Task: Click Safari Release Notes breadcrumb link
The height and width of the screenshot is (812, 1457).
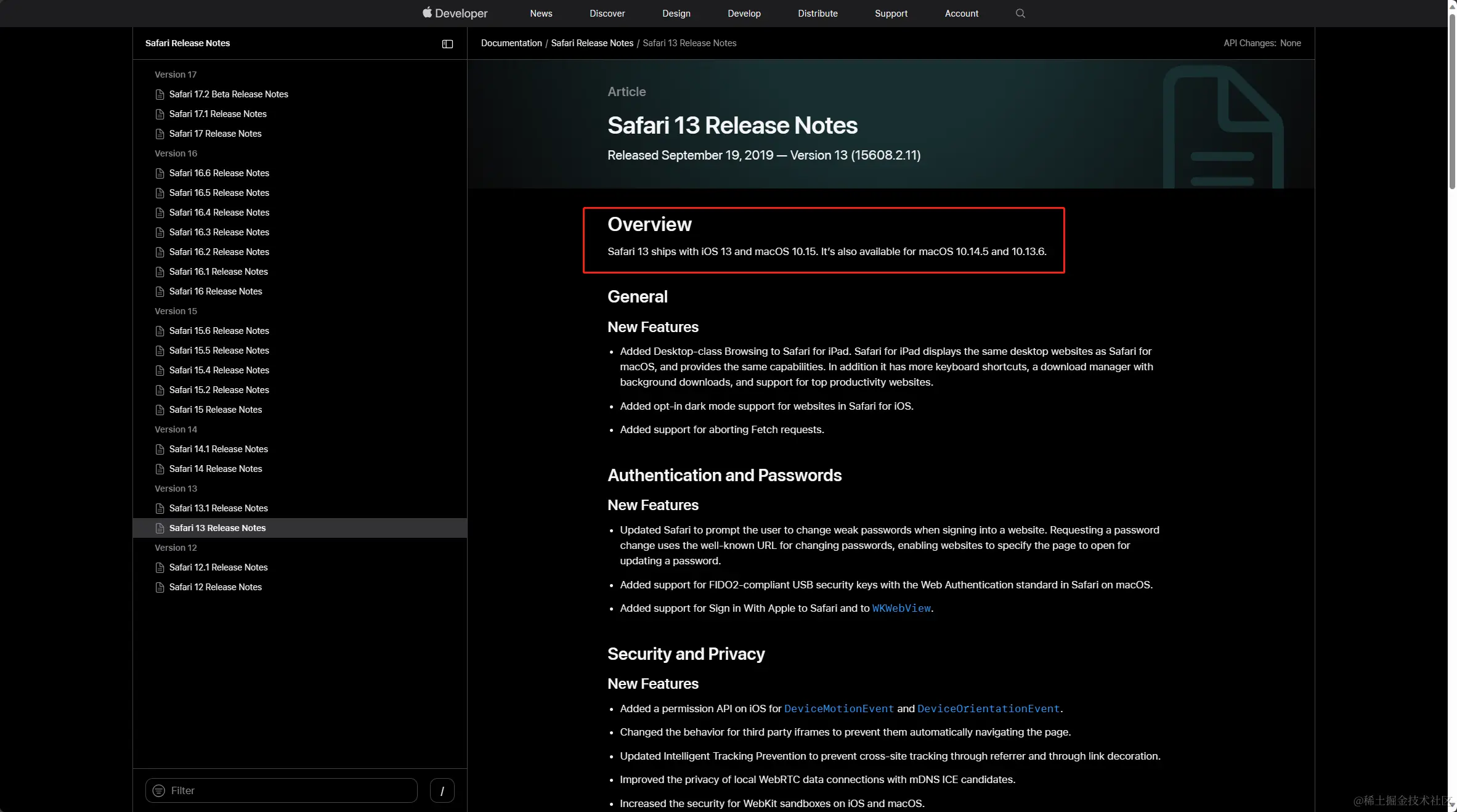Action: 591,43
